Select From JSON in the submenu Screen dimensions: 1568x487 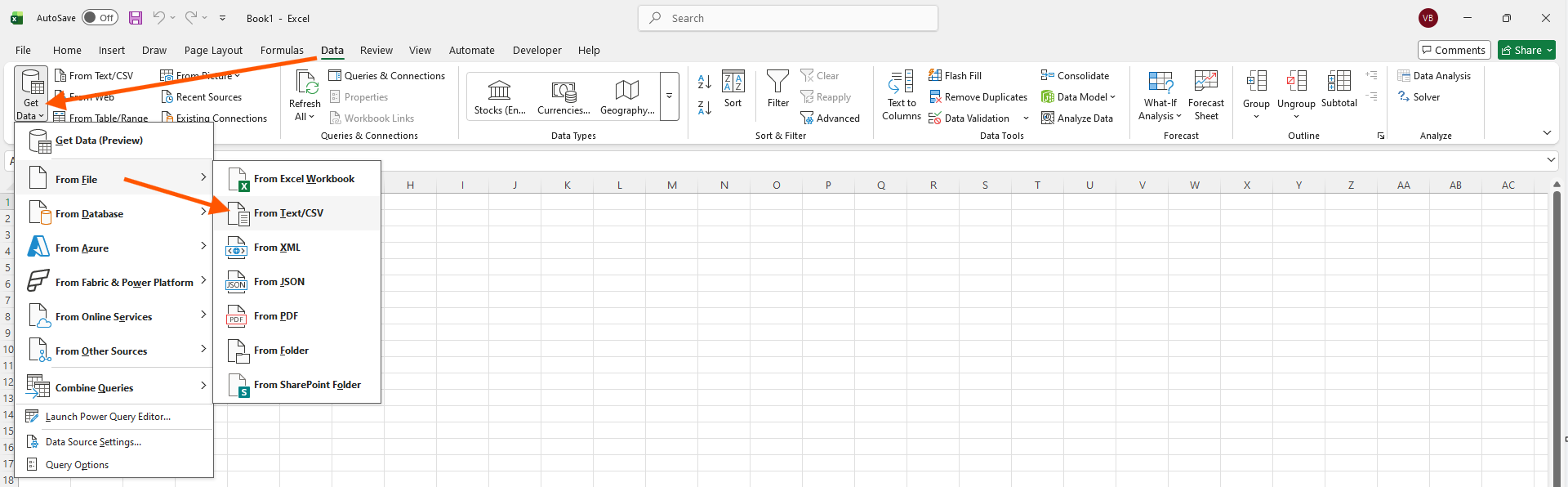pyautogui.click(x=279, y=282)
